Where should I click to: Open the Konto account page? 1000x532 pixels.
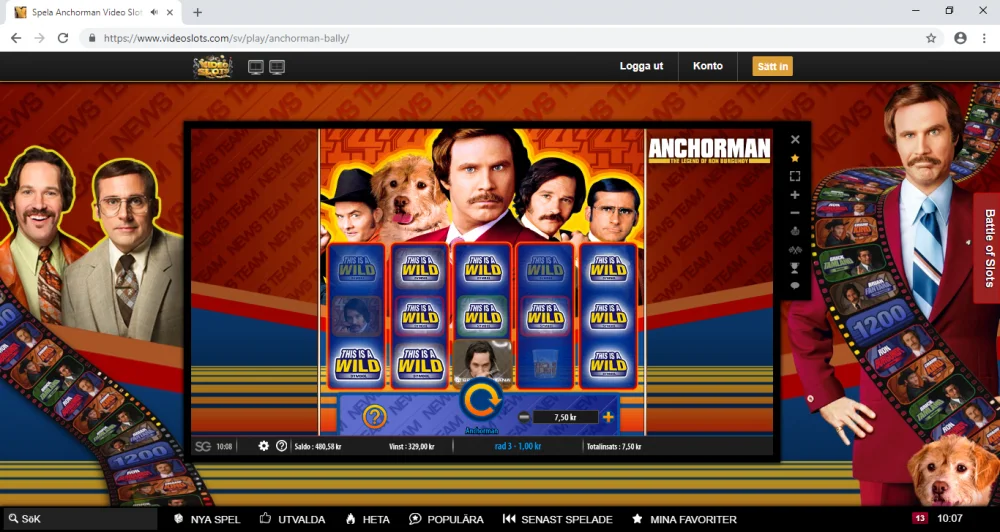click(708, 66)
